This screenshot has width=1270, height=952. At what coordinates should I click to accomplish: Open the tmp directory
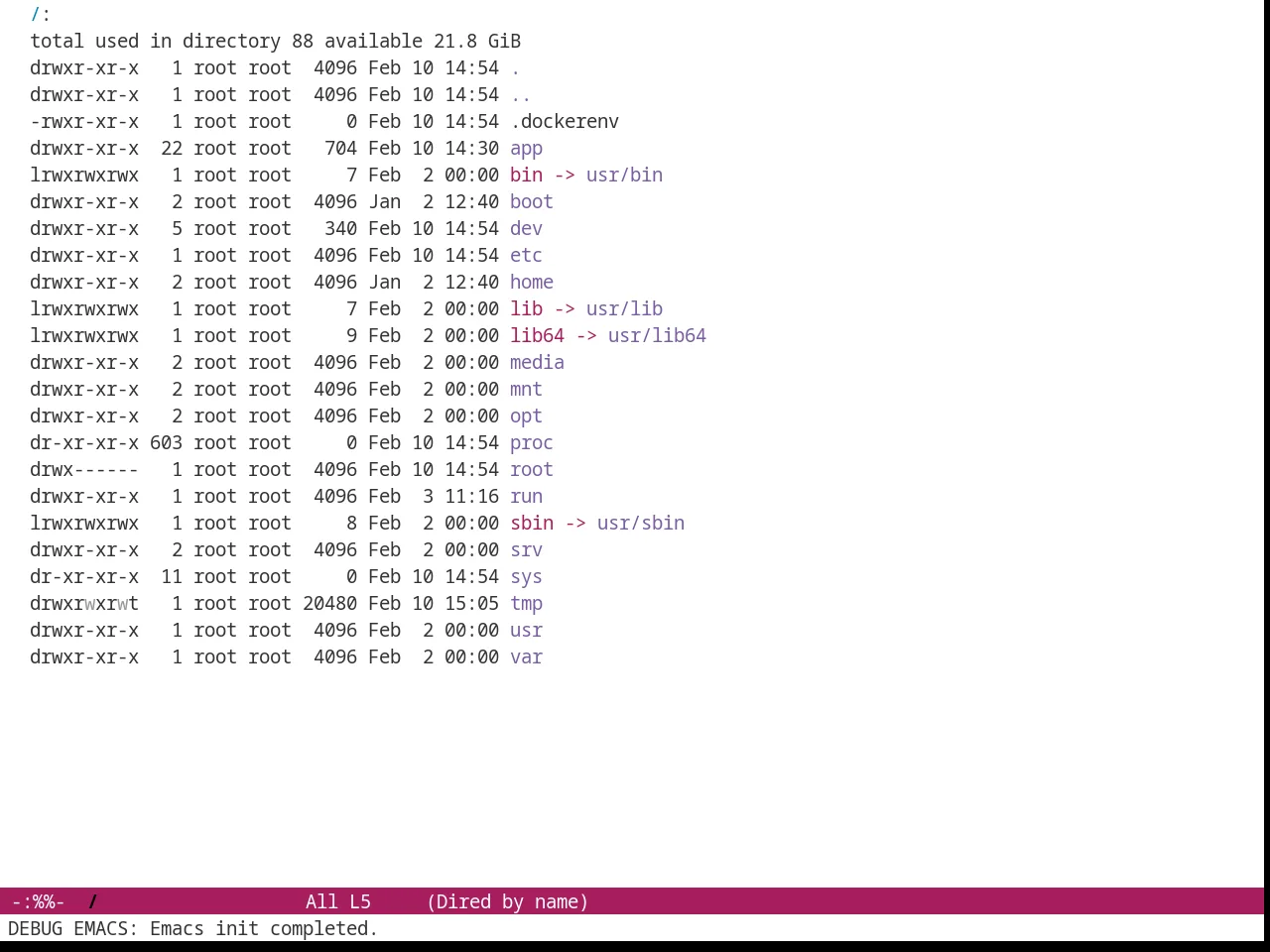[526, 603]
